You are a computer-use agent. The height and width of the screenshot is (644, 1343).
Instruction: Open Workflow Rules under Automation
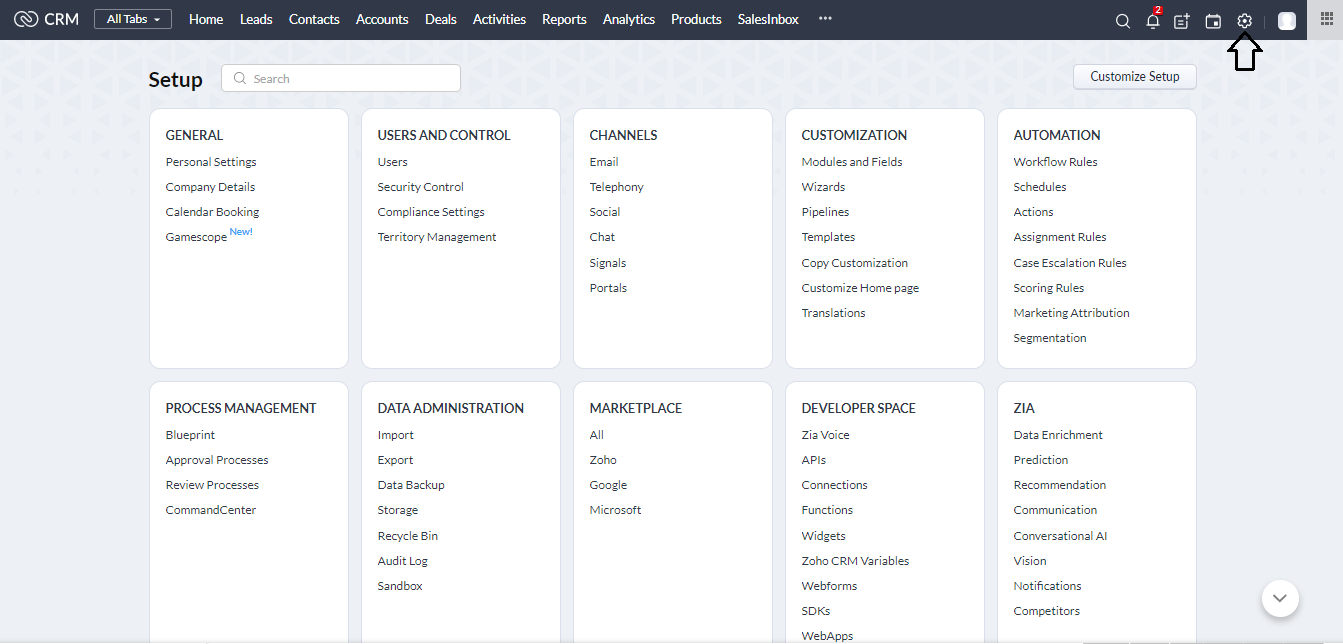(1055, 162)
